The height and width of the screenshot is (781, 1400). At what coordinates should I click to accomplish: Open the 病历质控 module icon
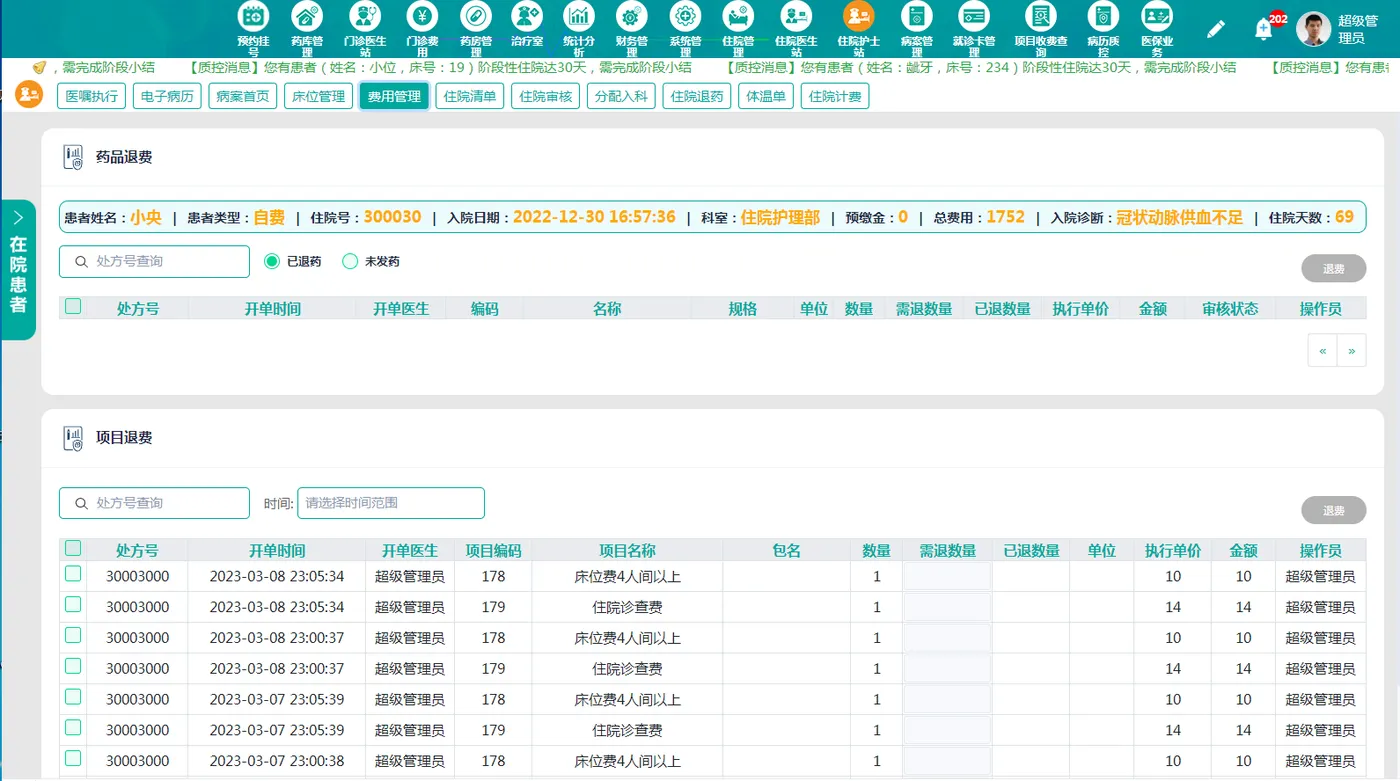click(x=1103, y=16)
